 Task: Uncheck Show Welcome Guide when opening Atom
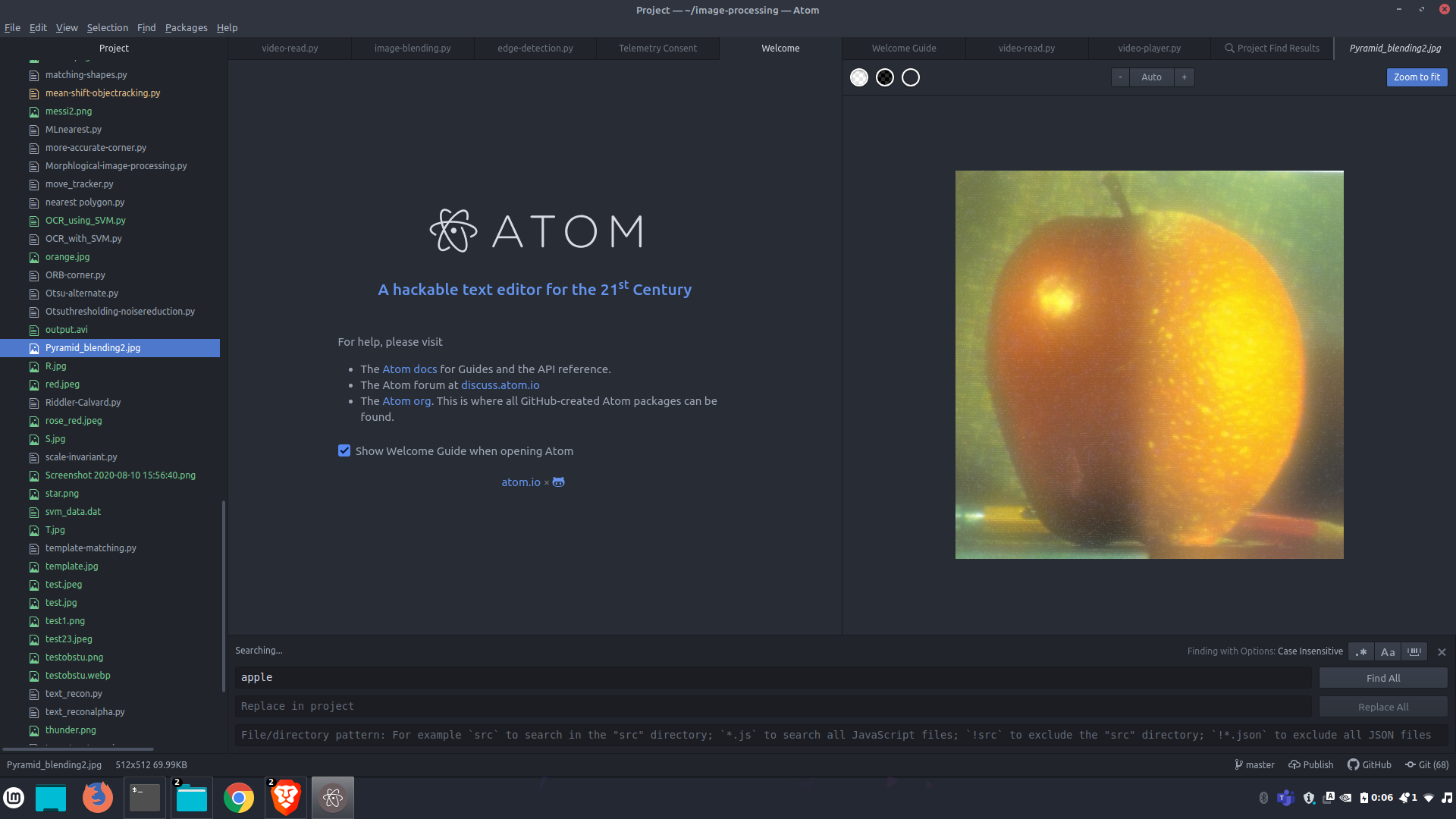point(344,450)
